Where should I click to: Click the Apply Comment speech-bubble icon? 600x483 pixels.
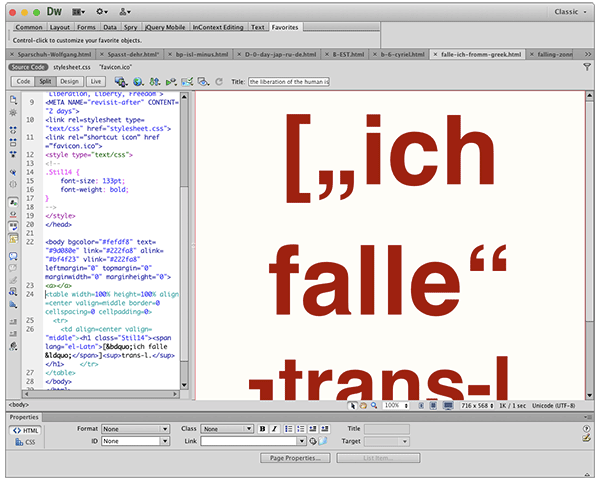(x=13, y=256)
